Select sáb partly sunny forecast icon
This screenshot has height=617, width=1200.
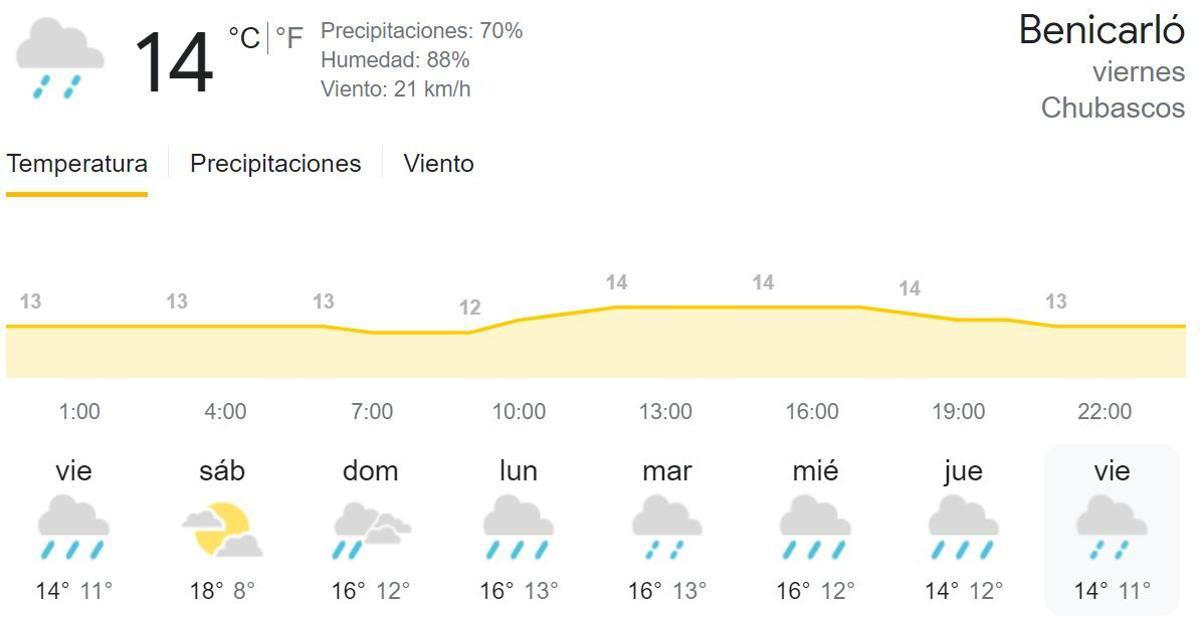pos(222,529)
